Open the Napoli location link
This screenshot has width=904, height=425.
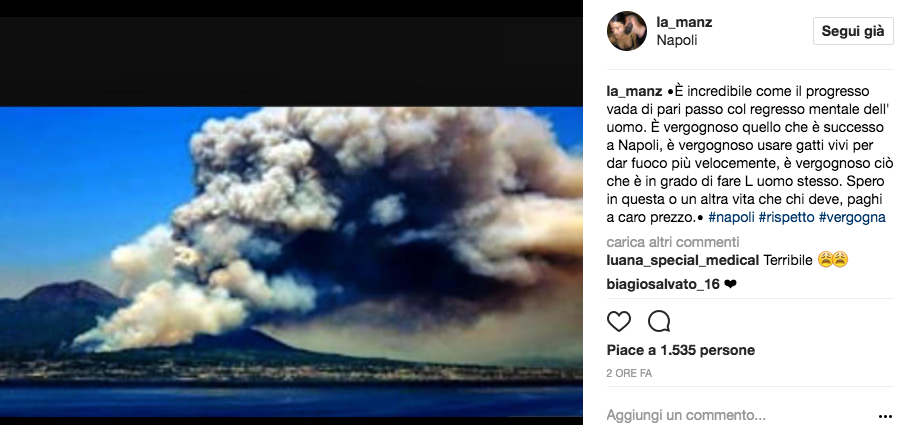coord(677,40)
